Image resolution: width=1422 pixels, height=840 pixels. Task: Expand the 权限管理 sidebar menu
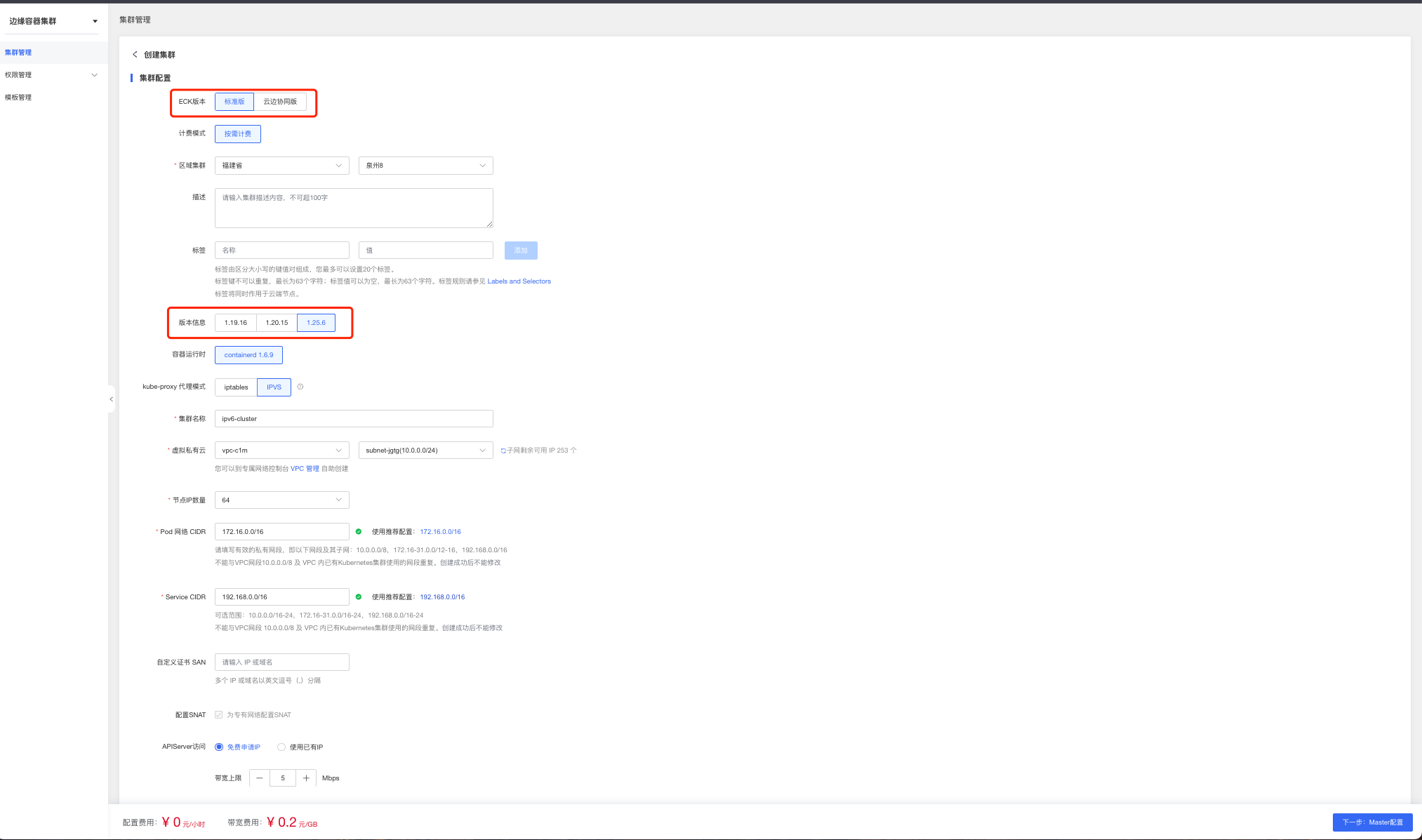pos(53,75)
